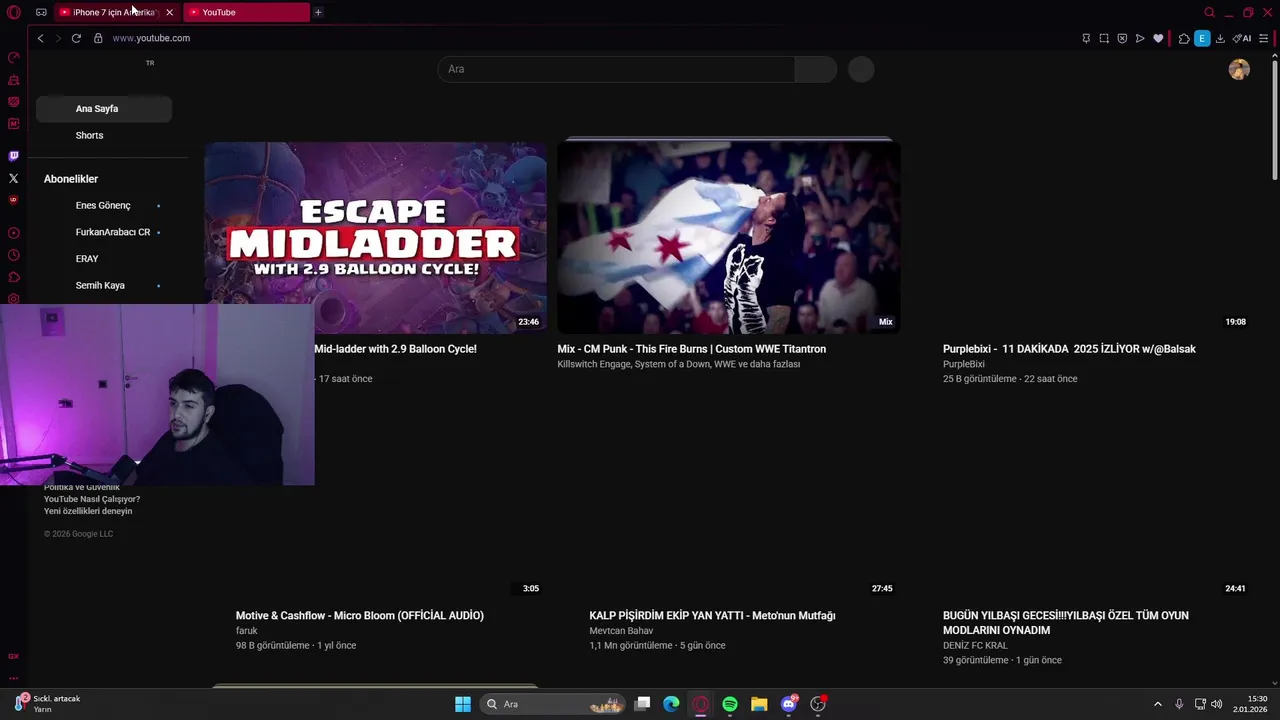Click the YouTube search field 'Ara'
The width and height of the screenshot is (1280, 720).
tap(616, 69)
